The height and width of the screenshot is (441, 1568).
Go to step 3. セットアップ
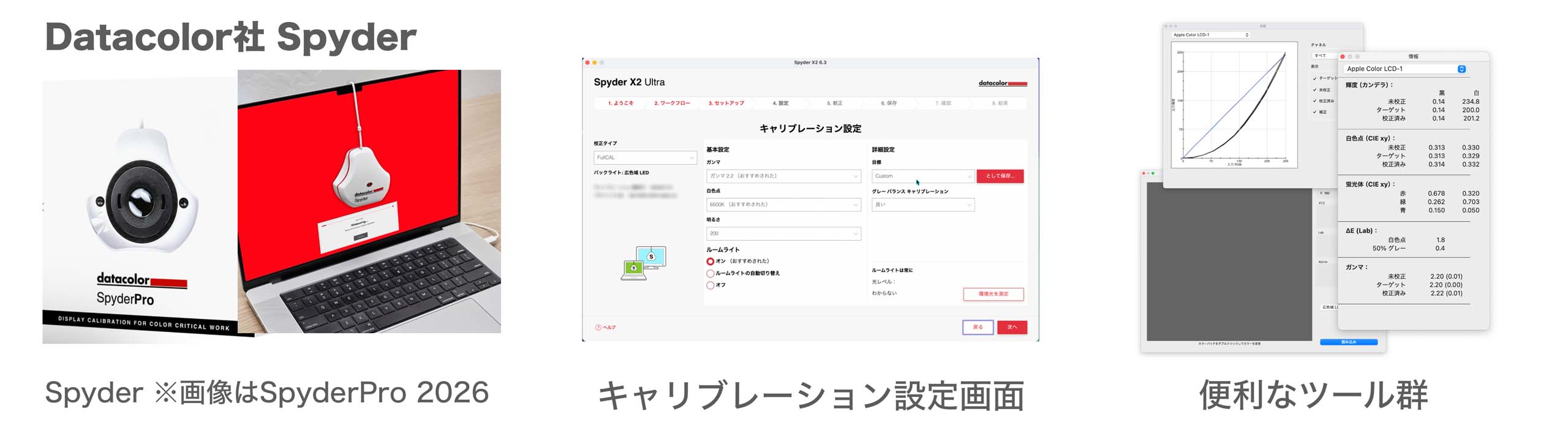726,103
